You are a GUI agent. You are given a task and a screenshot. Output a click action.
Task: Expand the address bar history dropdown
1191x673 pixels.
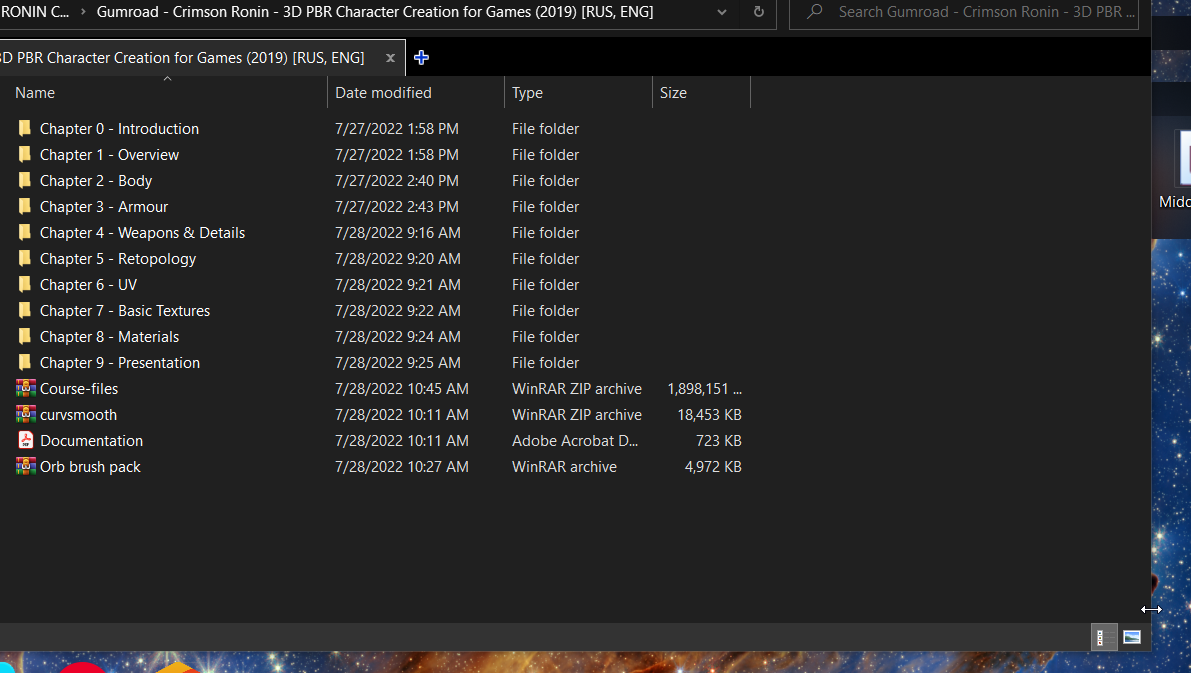click(722, 12)
